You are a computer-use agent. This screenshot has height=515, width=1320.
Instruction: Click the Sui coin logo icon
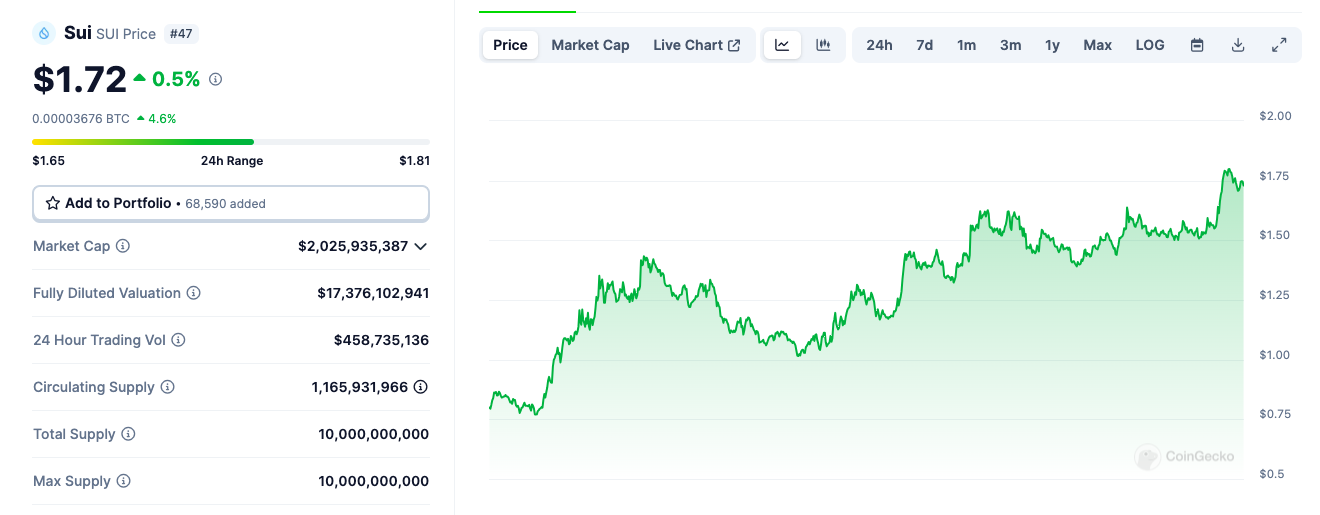(x=44, y=33)
